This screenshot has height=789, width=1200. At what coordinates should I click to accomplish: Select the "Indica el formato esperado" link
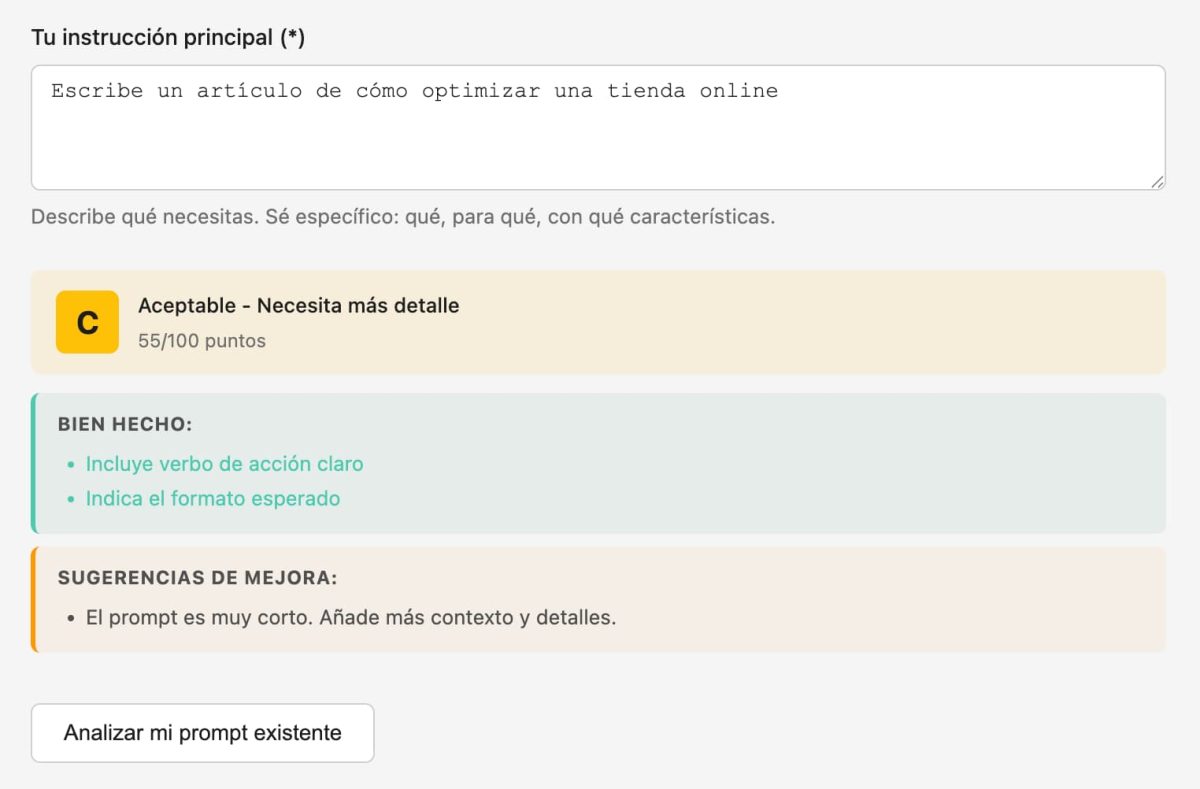click(211, 498)
